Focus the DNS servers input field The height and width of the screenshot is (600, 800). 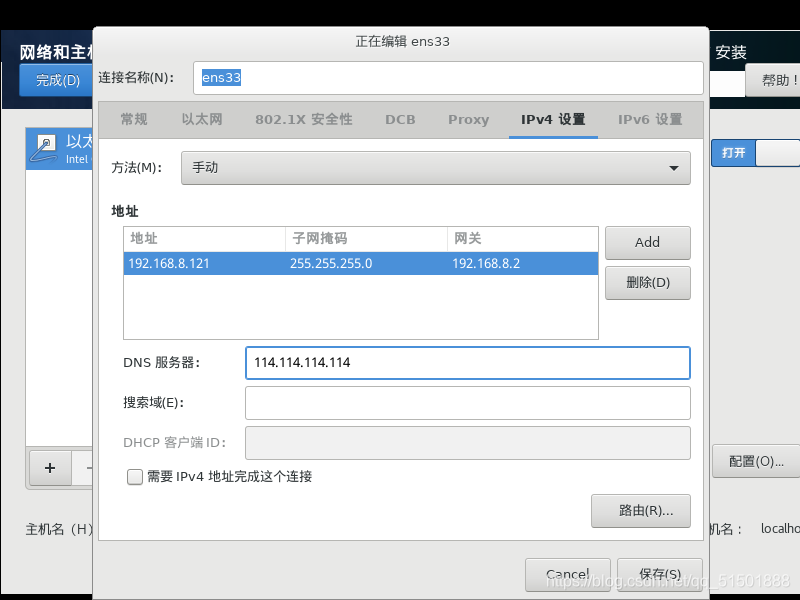468,363
